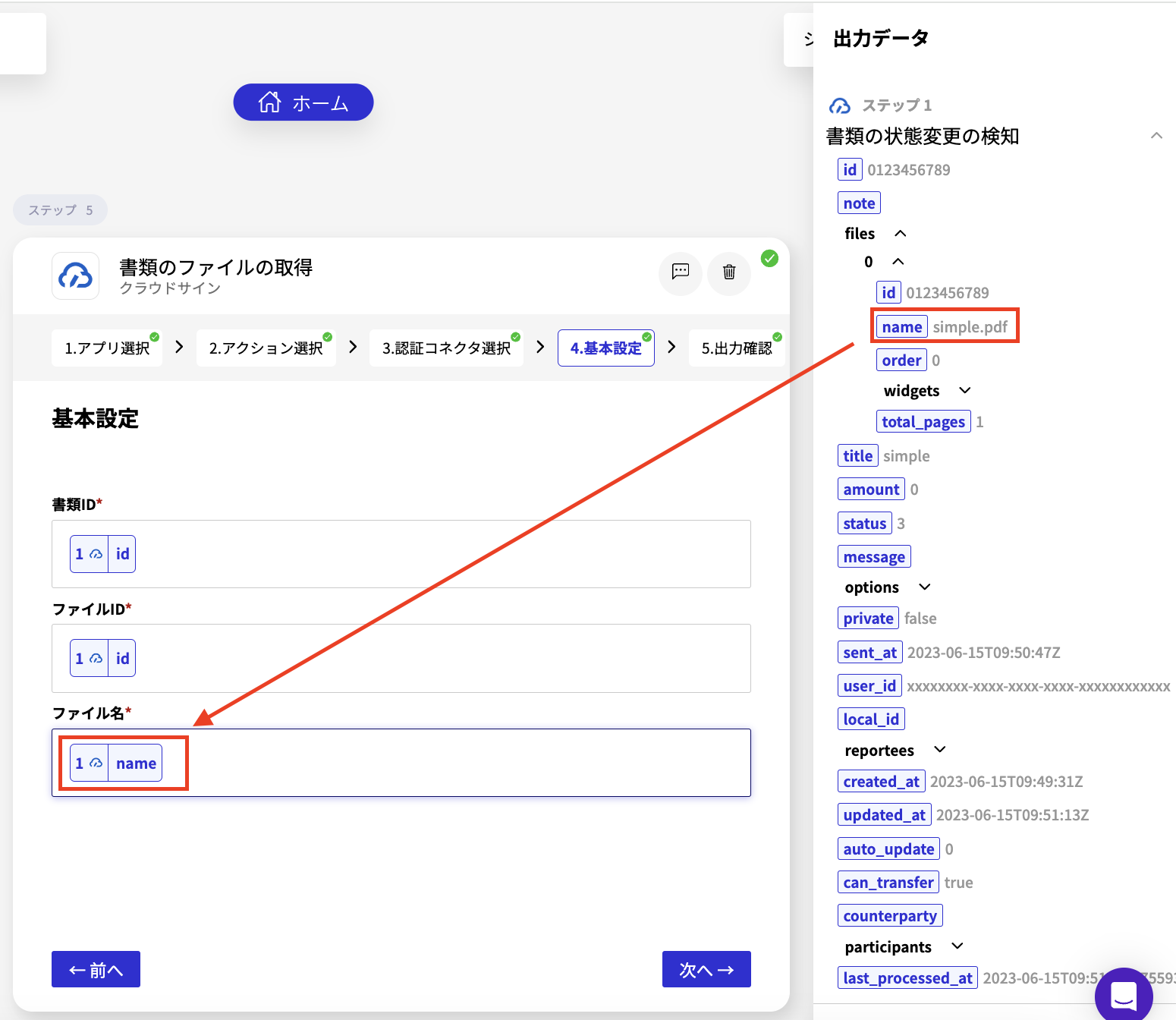Image resolution: width=1176 pixels, height=1020 pixels.
Task: Click the ステップ 5 label pill
Action: 60,210
